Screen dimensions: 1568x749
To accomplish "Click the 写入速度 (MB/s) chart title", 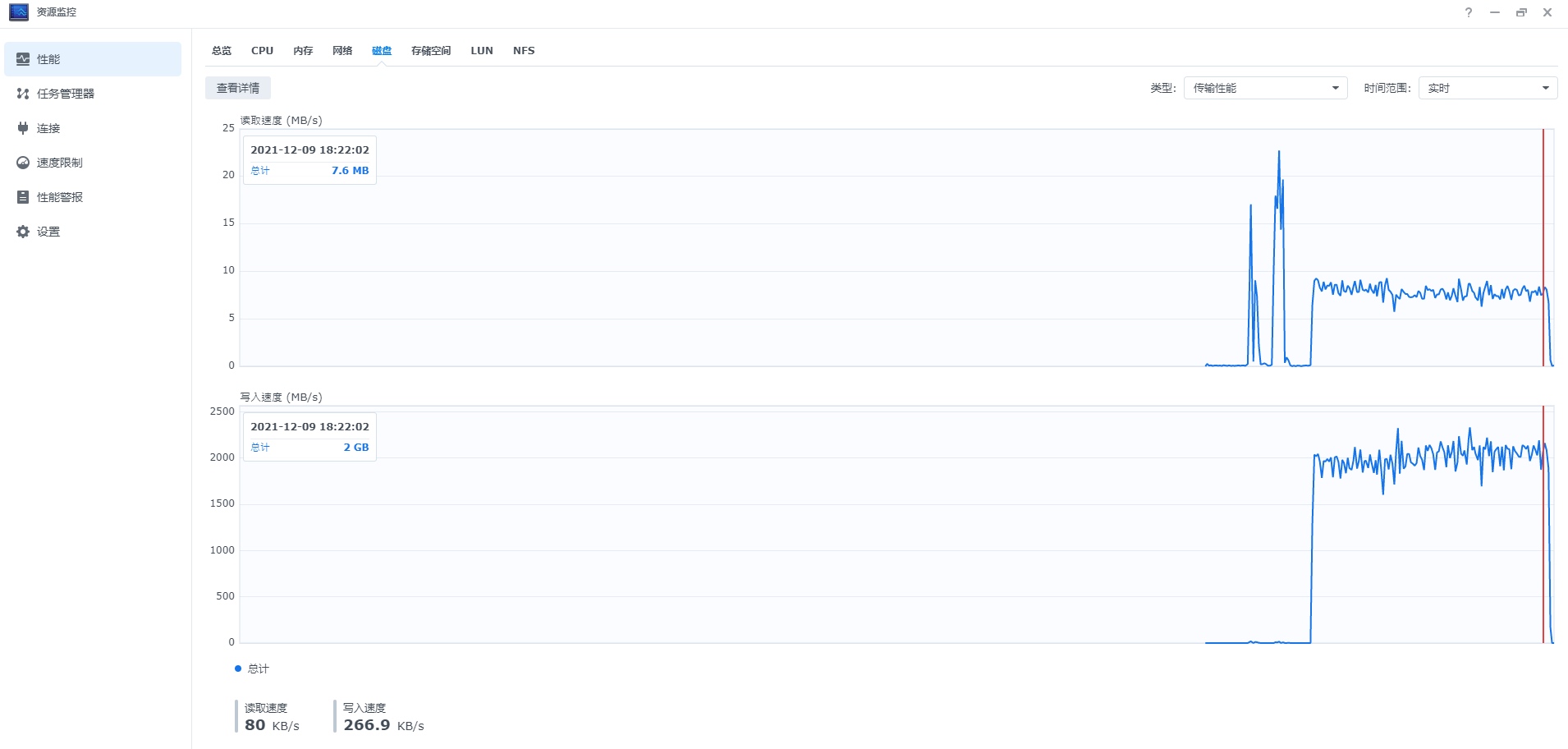I will pyautogui.click(x=281, y=397).
